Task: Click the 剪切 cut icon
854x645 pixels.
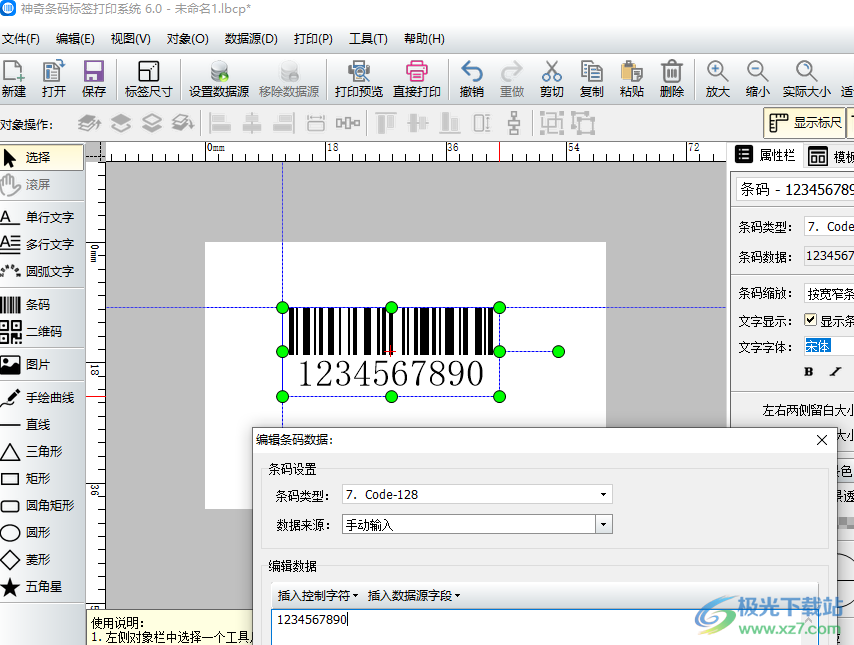Action: [552, 78]
